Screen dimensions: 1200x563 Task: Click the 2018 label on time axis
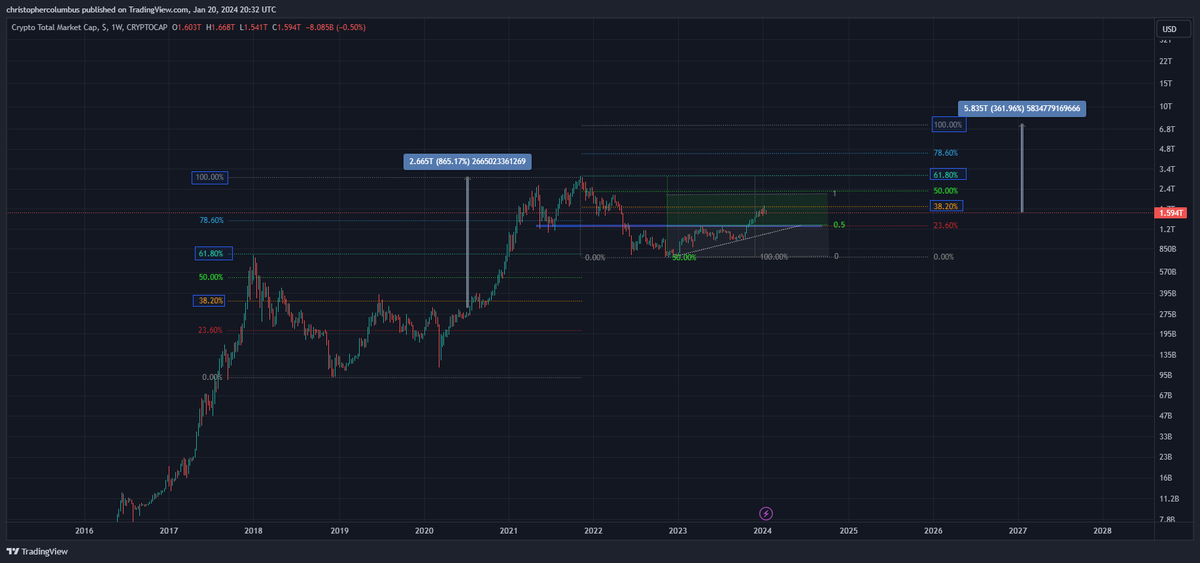tap(253, 530)
